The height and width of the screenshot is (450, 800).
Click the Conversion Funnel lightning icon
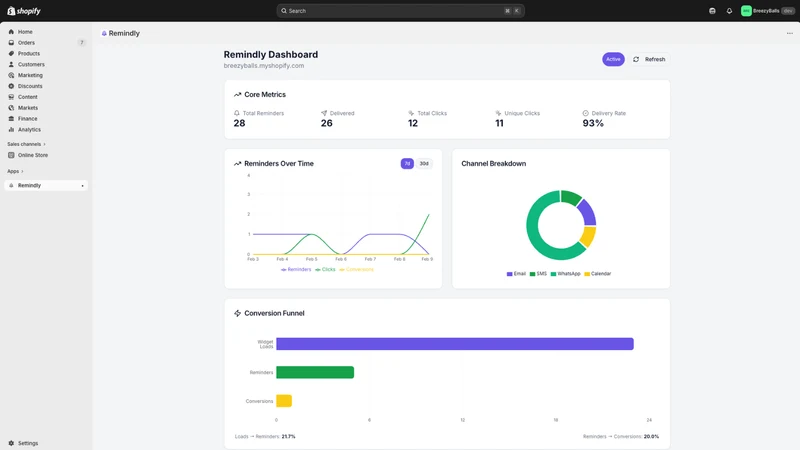pyautogui.click(x=237, y=313)
